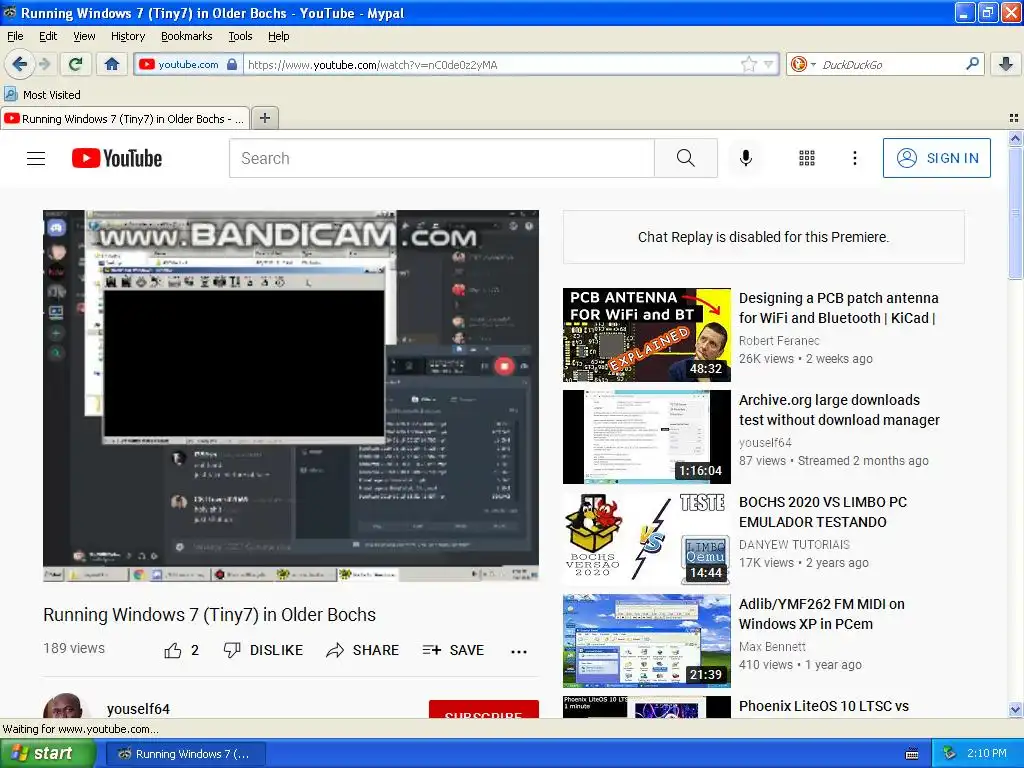Open the browser home page icon
The image size is (1024, 768).
coord(112,64)
